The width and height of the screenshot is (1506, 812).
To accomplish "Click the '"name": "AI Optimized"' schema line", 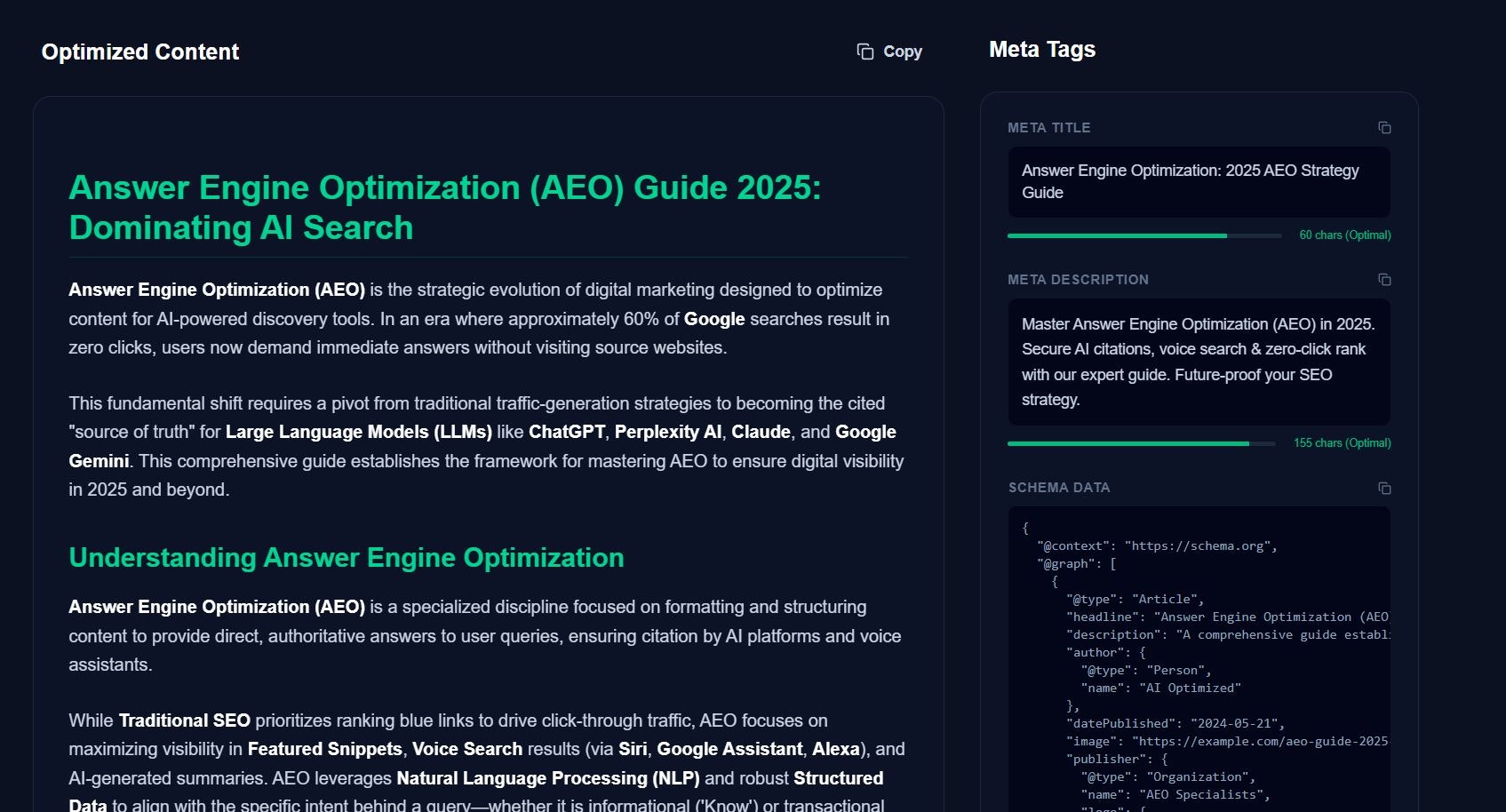I will point(1160,689).
